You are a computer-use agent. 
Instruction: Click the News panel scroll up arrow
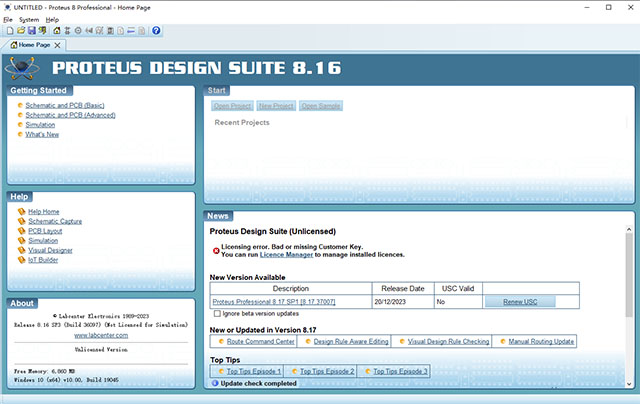tap(629, 230)
